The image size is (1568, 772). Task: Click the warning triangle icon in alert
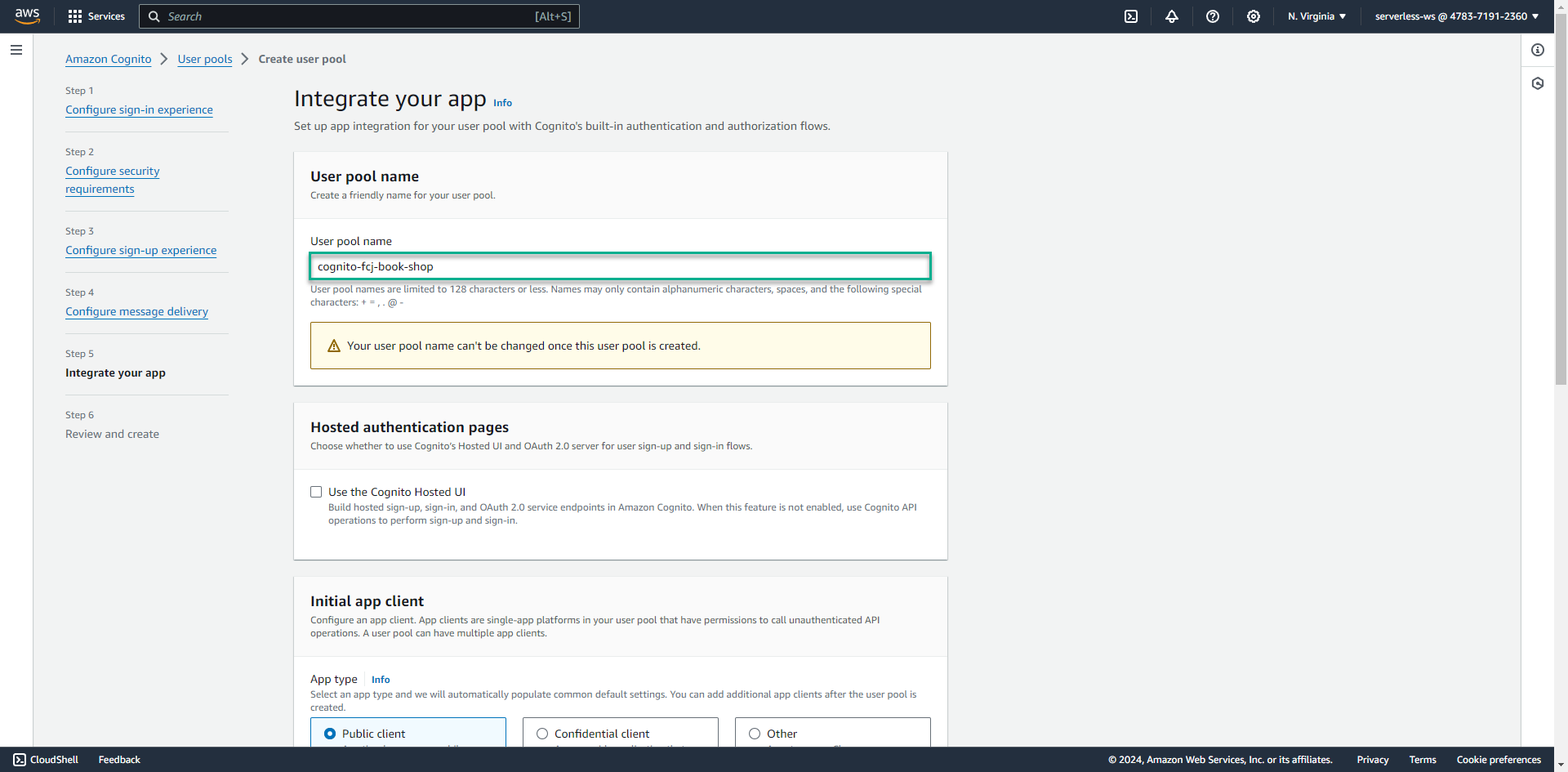(333, 346)
